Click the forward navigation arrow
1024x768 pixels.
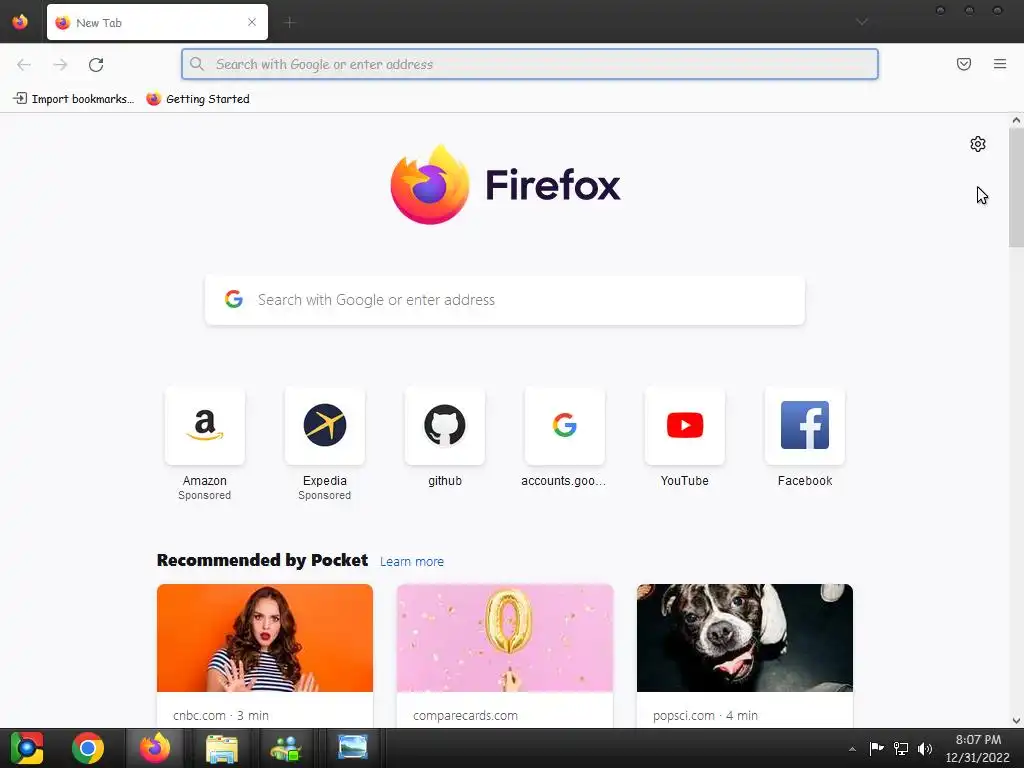click(60, 64)
